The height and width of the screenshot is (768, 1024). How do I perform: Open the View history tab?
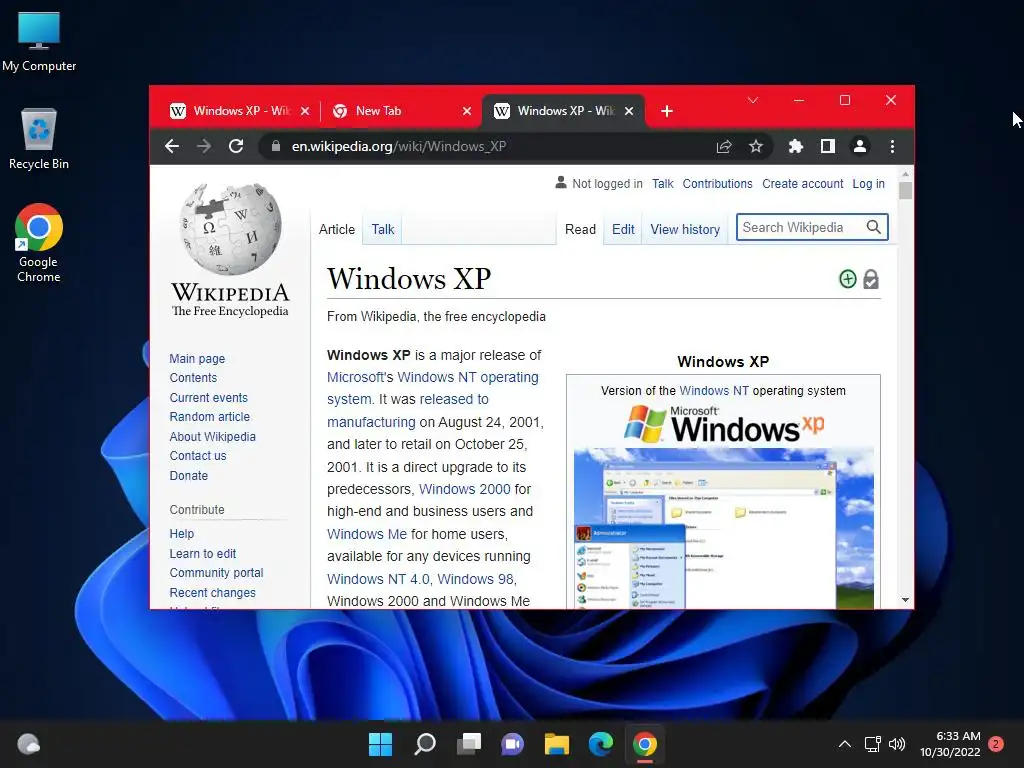[x=685, y=229]
